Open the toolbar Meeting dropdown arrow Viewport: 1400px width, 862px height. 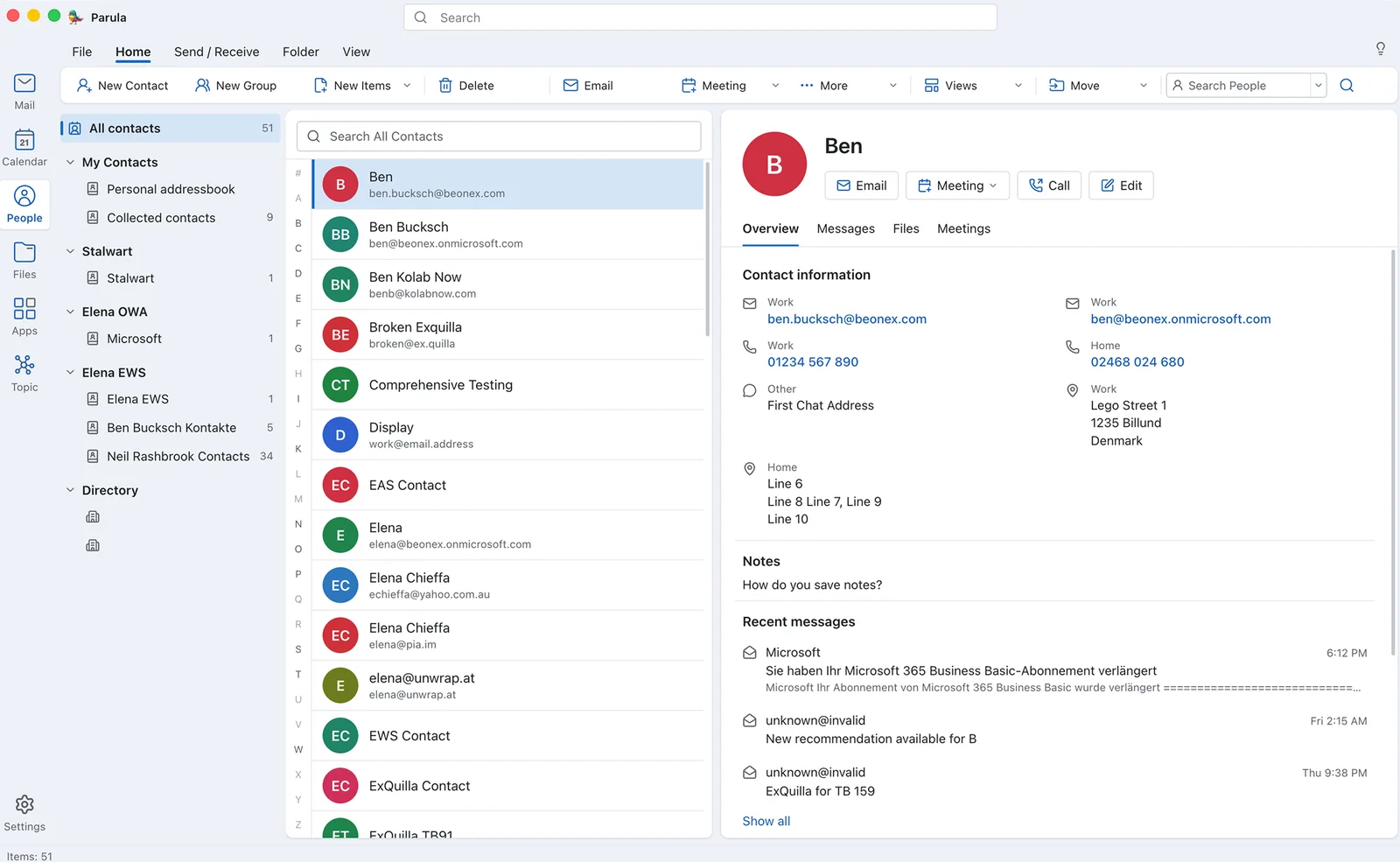tap(775, 86)
